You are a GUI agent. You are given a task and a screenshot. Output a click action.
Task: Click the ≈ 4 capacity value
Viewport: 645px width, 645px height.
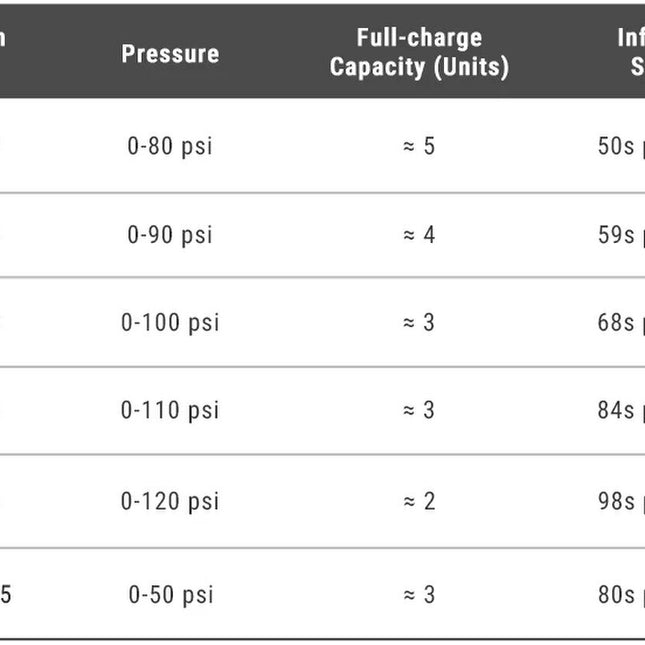click(419, 235)
